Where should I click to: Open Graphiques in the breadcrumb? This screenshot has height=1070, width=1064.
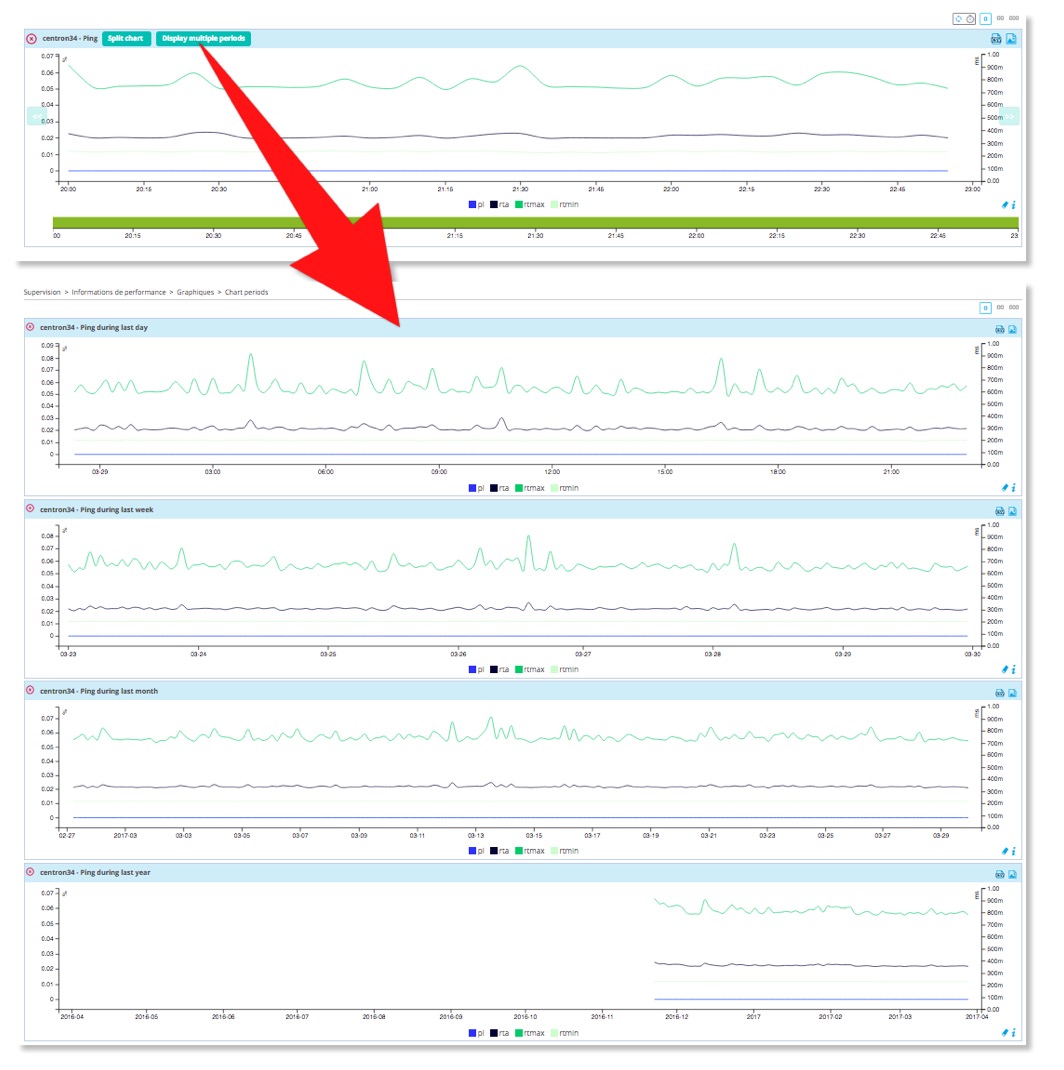(x=195, y=292)
